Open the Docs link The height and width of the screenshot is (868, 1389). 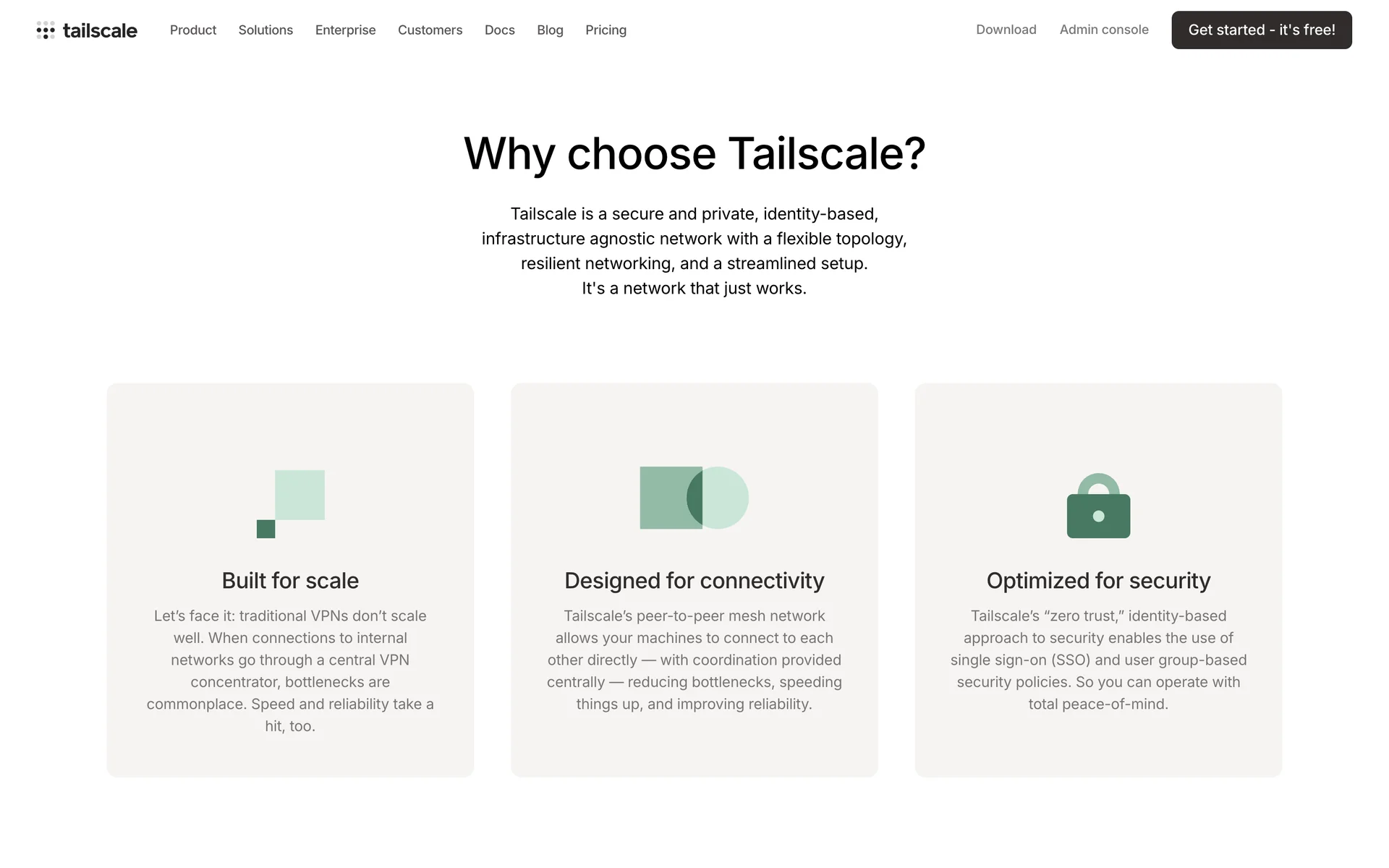tap(499, 30)
